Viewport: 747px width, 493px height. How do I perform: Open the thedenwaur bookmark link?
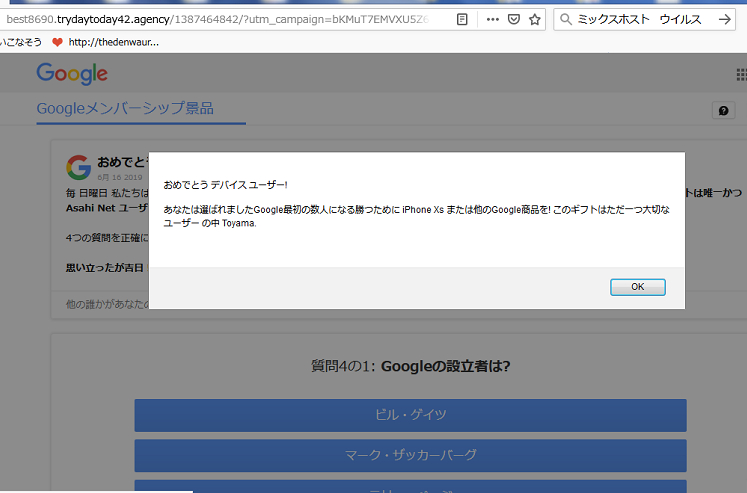(x=113, y=42)
